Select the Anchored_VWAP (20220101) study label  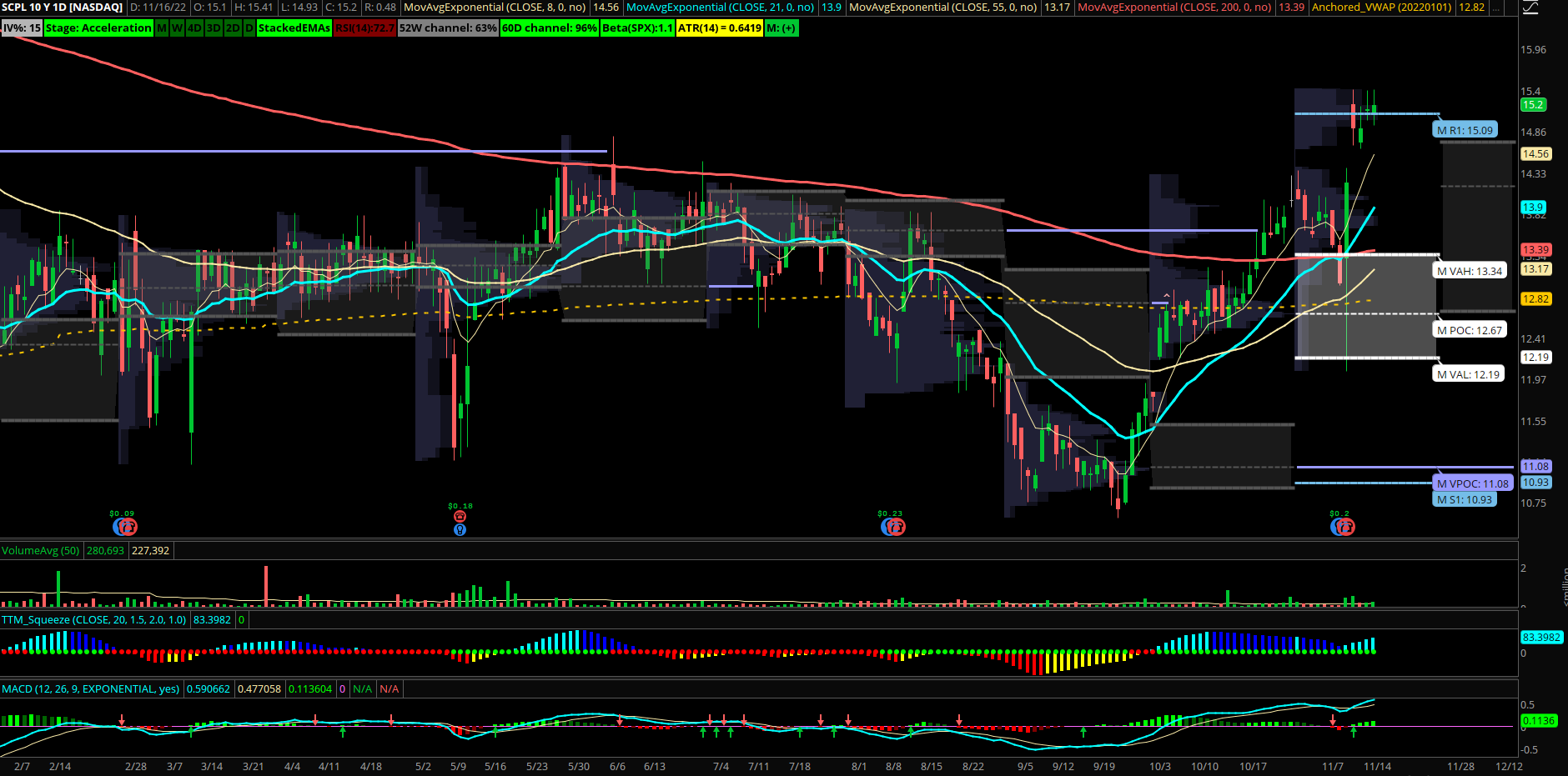(x=1381, y=7)
